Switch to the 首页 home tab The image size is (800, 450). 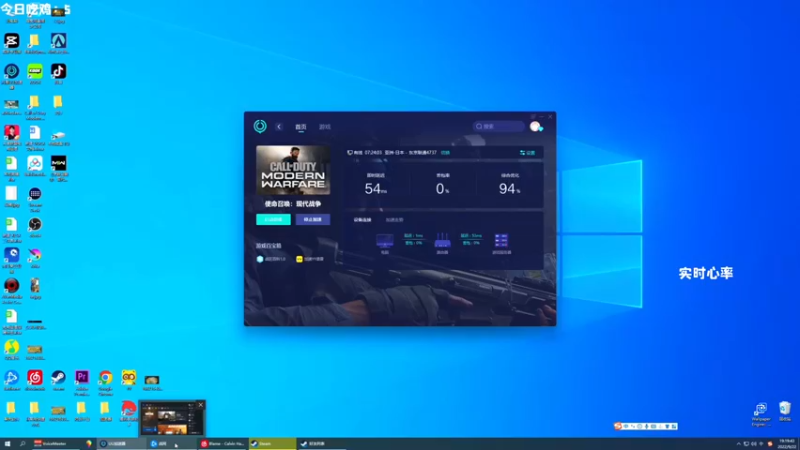pos(301,127)
